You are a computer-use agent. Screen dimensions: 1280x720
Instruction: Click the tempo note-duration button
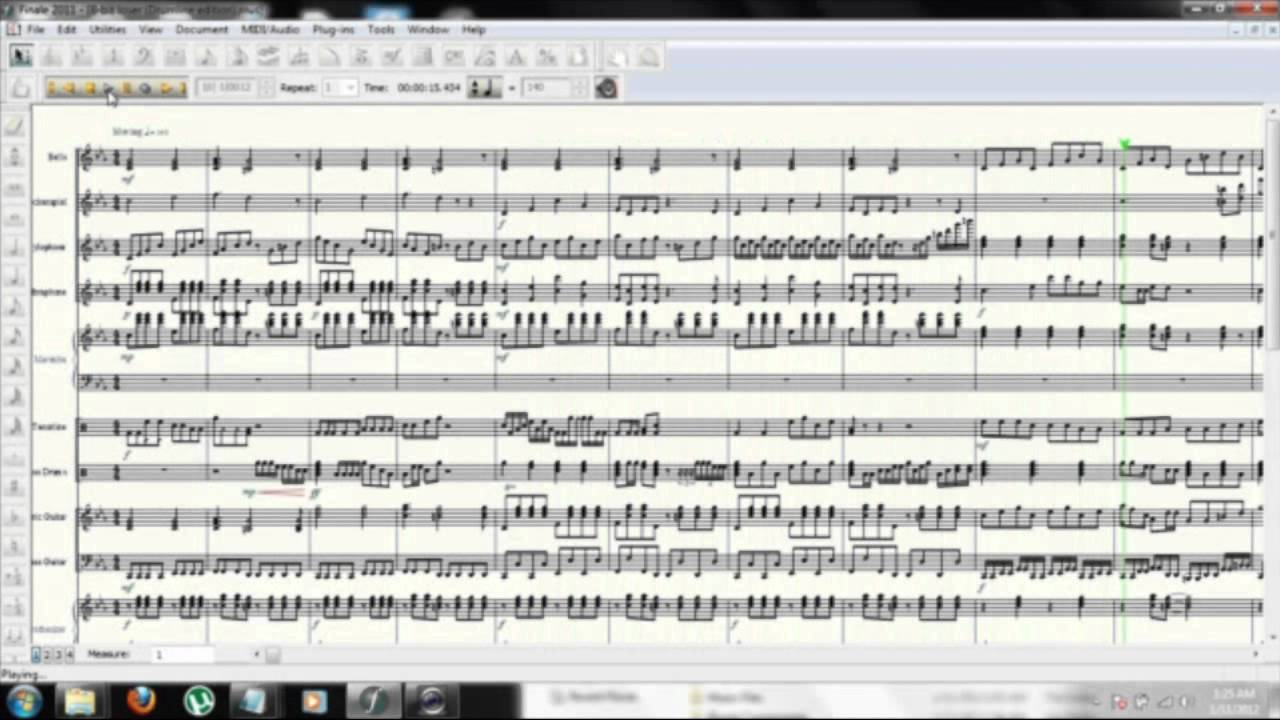[485, 88]
